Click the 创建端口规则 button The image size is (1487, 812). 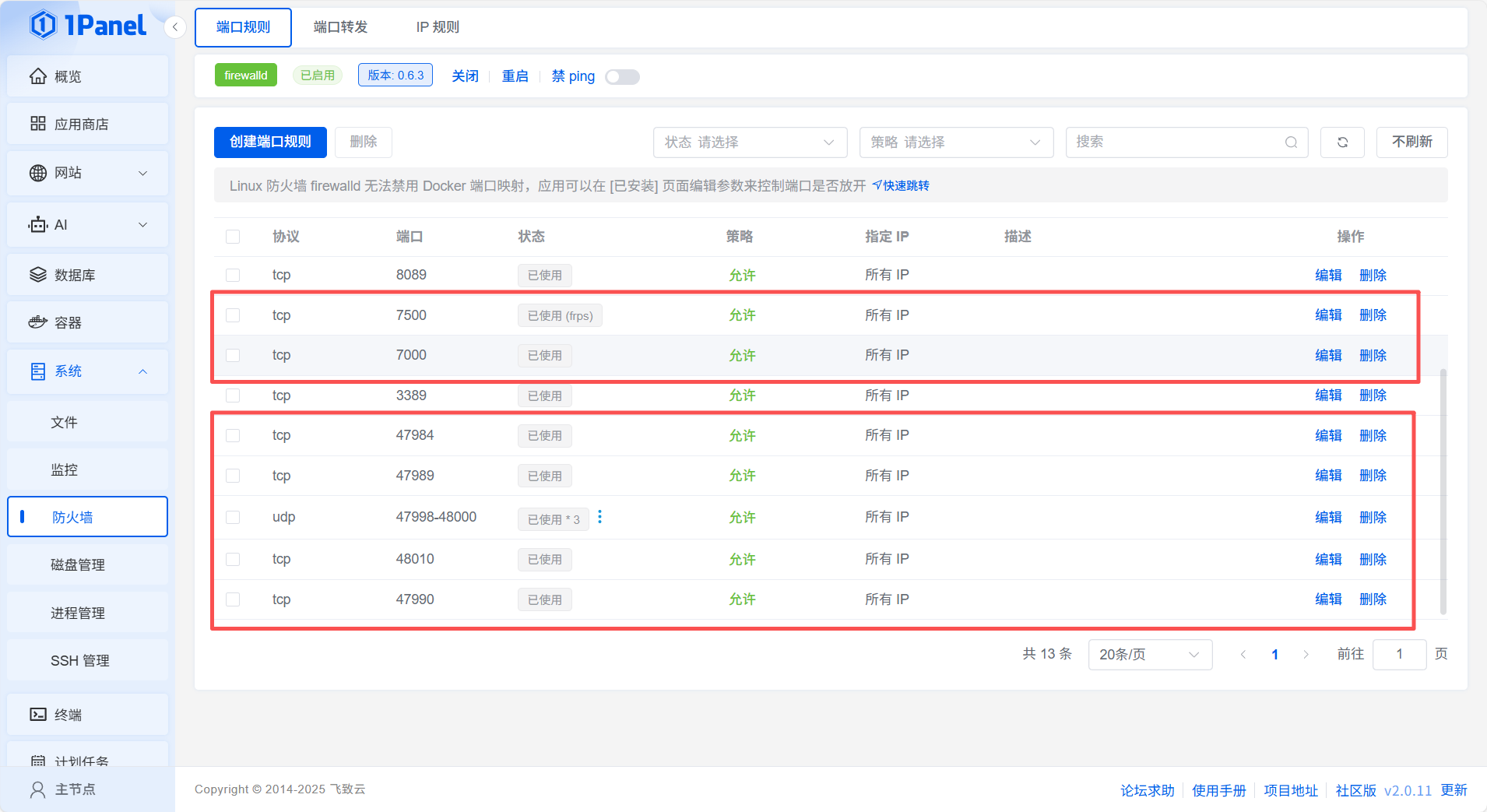[270, 142]
